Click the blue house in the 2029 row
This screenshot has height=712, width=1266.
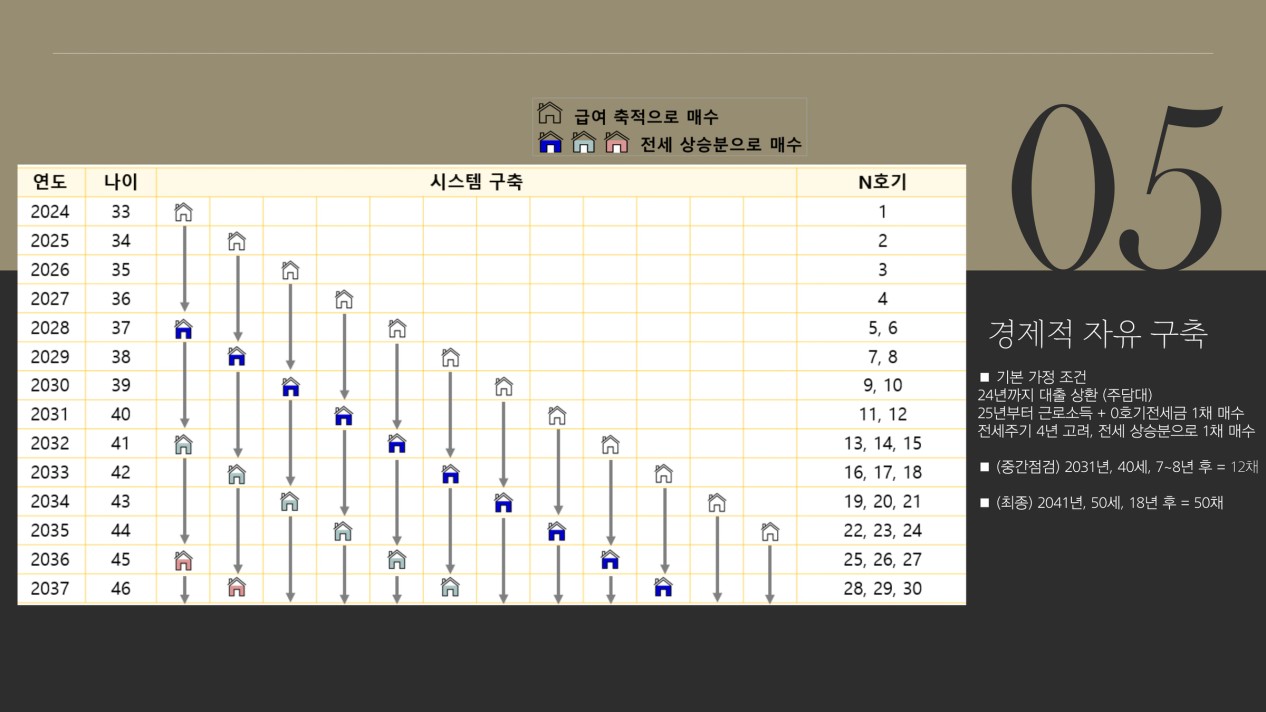[236, 357]
